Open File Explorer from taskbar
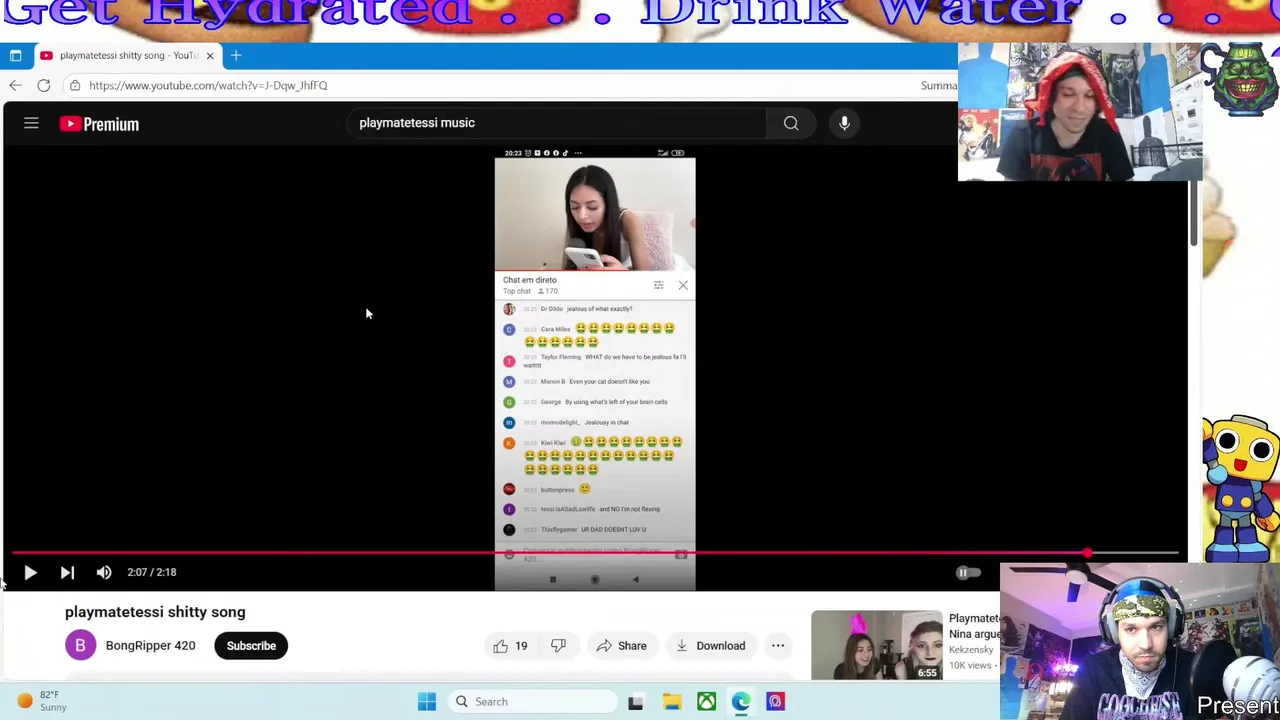This screenshot has width=1280, height=720. coord(671,702)
